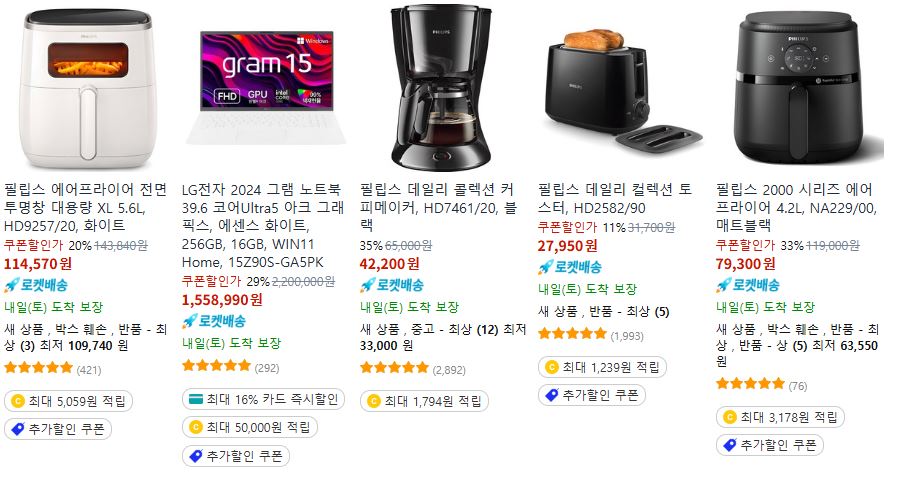The width and height of the screenshot is (898, 481).
Task: Open the HD7461/20 coffee maker title
Action: tap(438, 207)
